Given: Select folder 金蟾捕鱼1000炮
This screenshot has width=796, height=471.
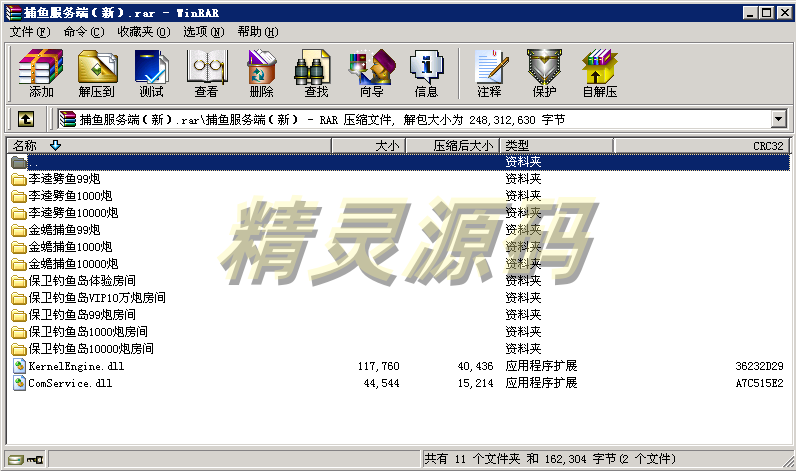Looking at the screenshot, I should pyautogui.click(x=70, y=247).
